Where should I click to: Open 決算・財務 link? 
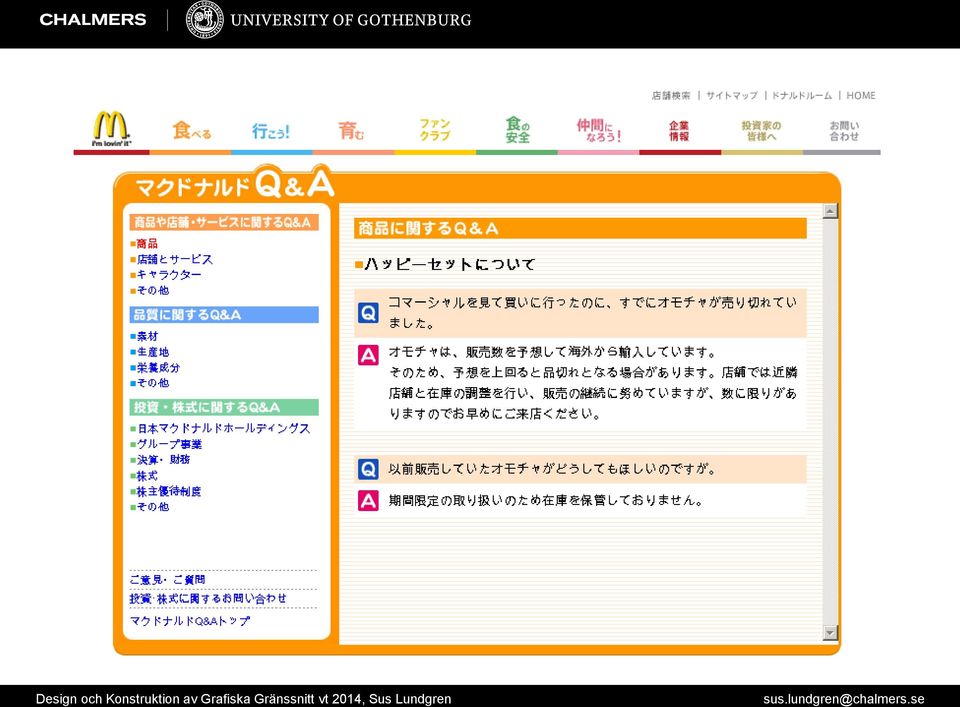tap(163, 460)
